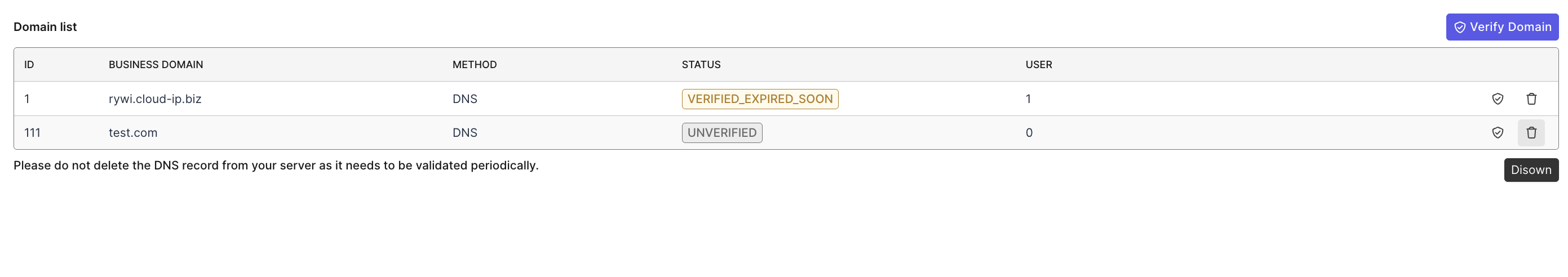1568x277 pixels.
Task: Select the METHOD column header
Action: click(474, 65)
